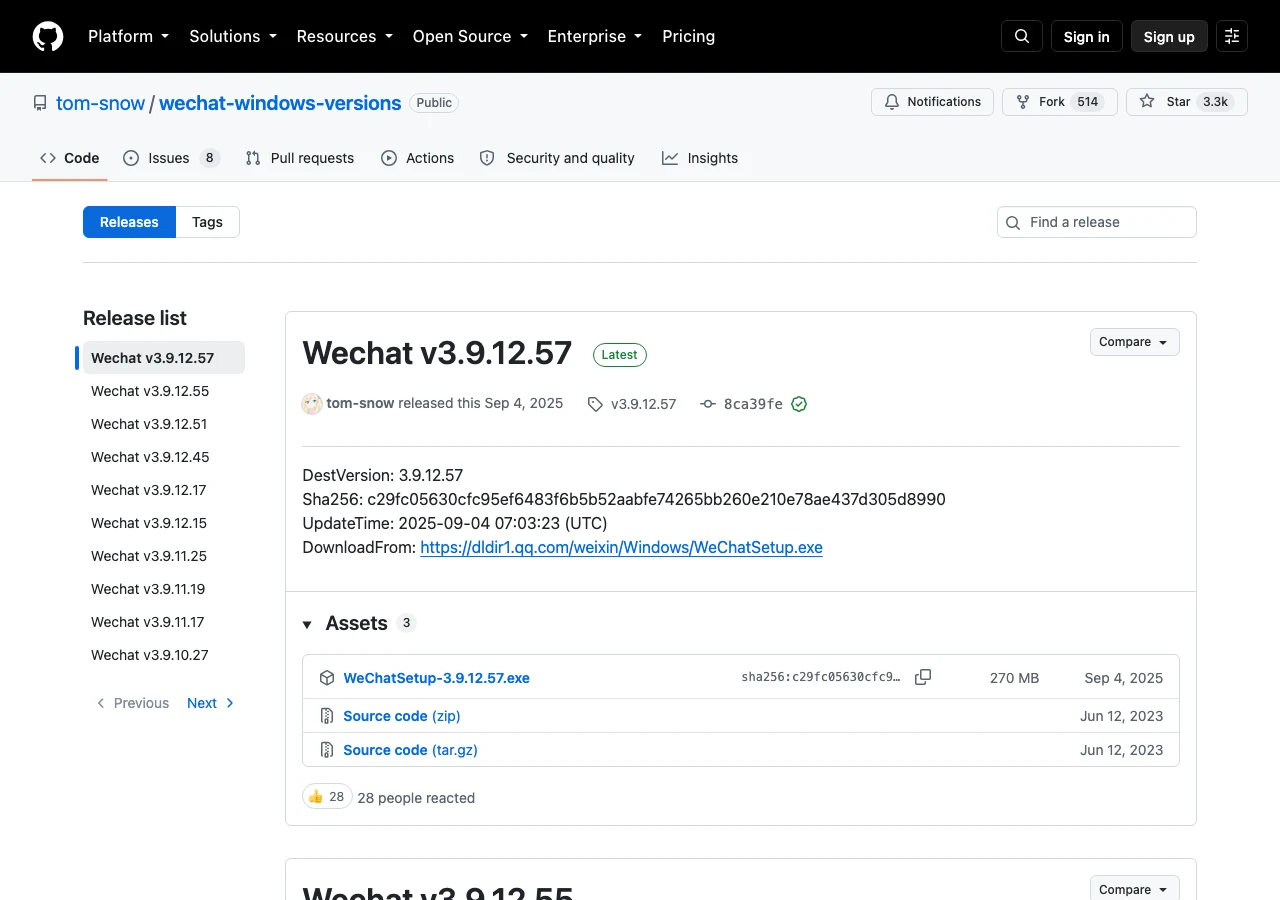Click the Sign up button
The width and height of the screenshot is (1280, 900).
[1169, 36]
